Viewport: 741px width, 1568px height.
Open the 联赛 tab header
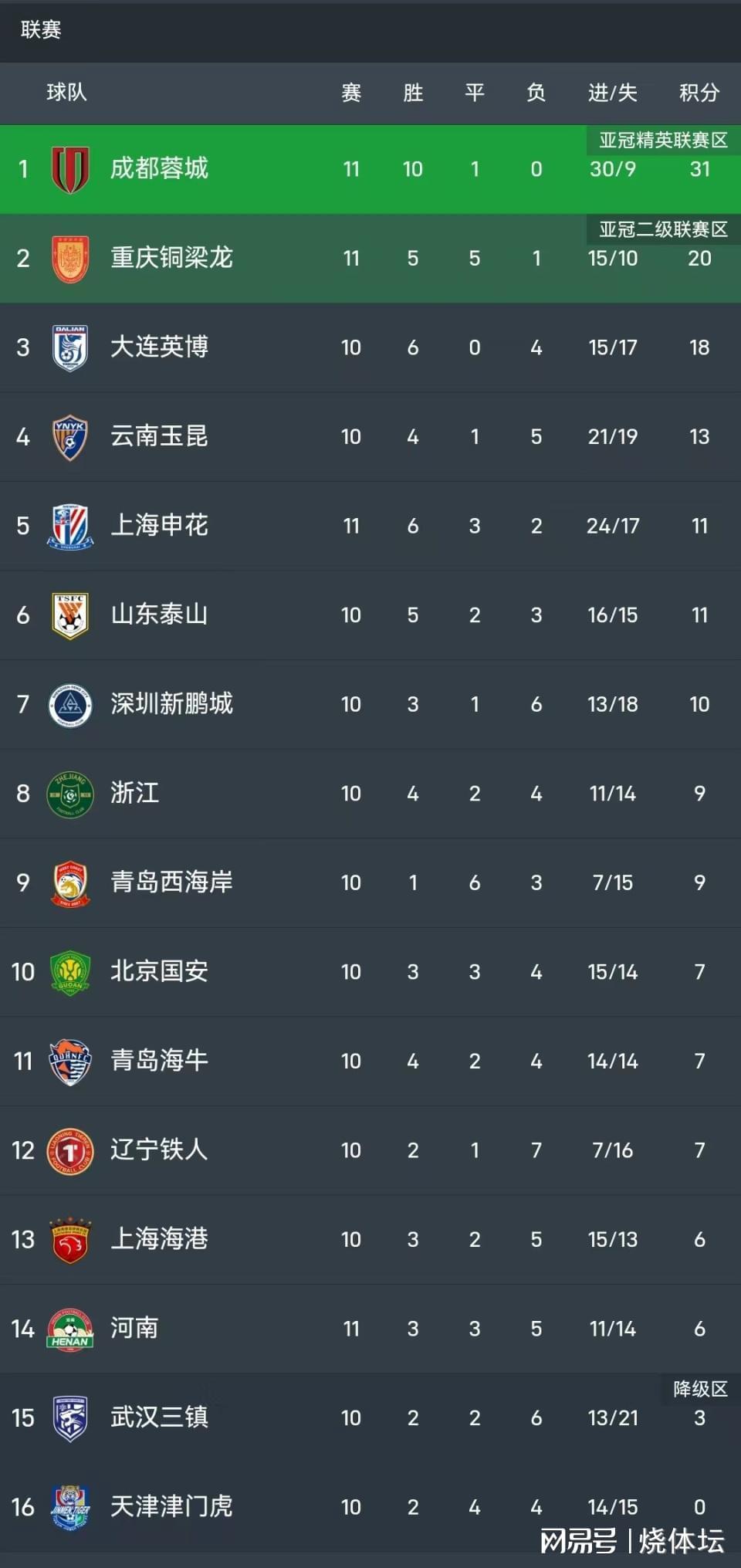41,30
